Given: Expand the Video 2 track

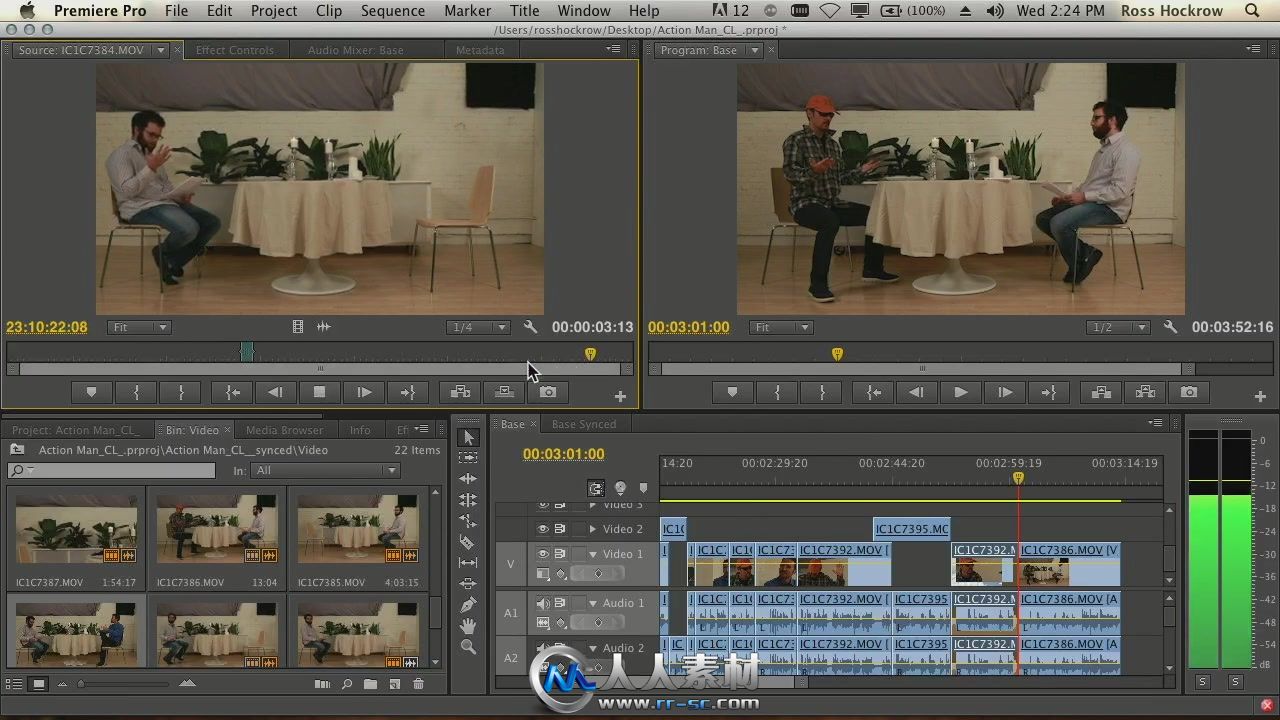Looking at the screenshot, I should pyautogui.click(x=592, y=529).
